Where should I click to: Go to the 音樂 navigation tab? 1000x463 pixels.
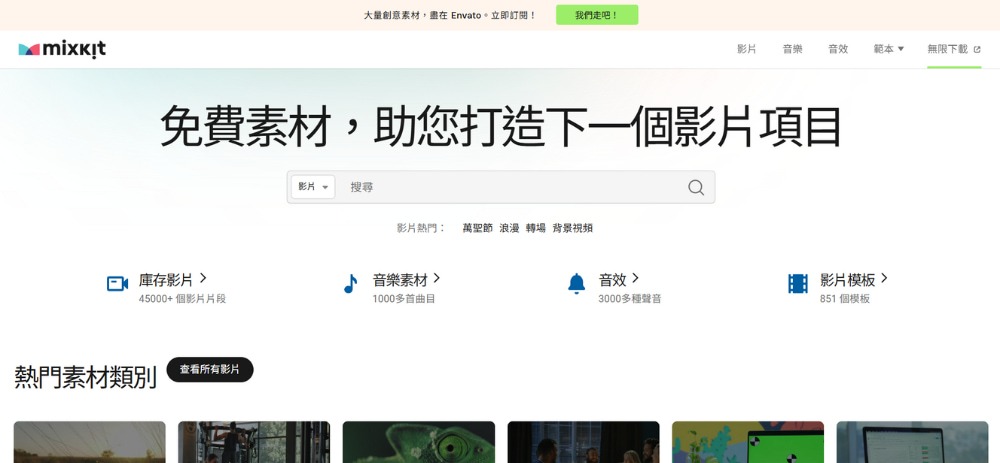tap(792, 49)
